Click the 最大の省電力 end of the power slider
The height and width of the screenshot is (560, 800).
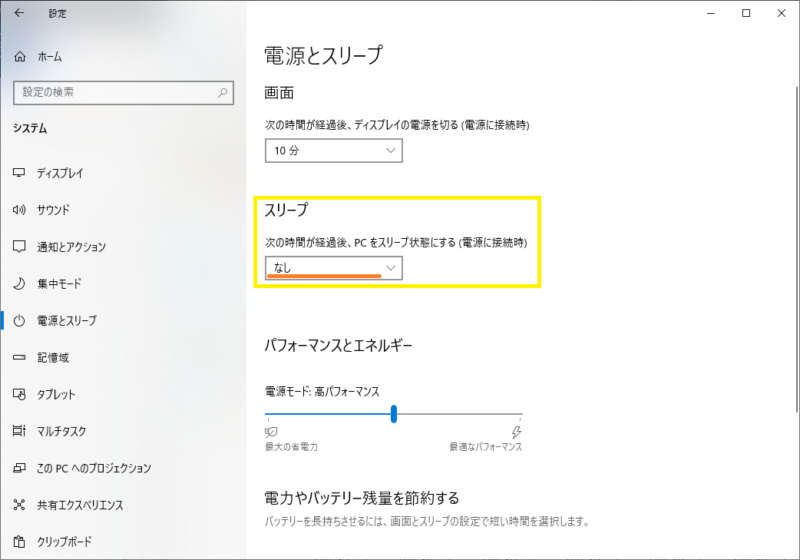pos(268,413)
